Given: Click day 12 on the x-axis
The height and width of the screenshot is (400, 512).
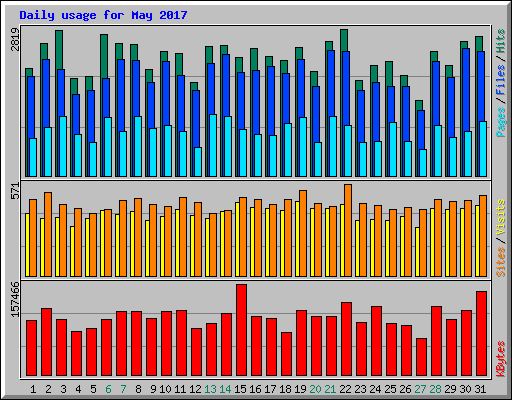Looking at the screenshot, I should [195, 389].
